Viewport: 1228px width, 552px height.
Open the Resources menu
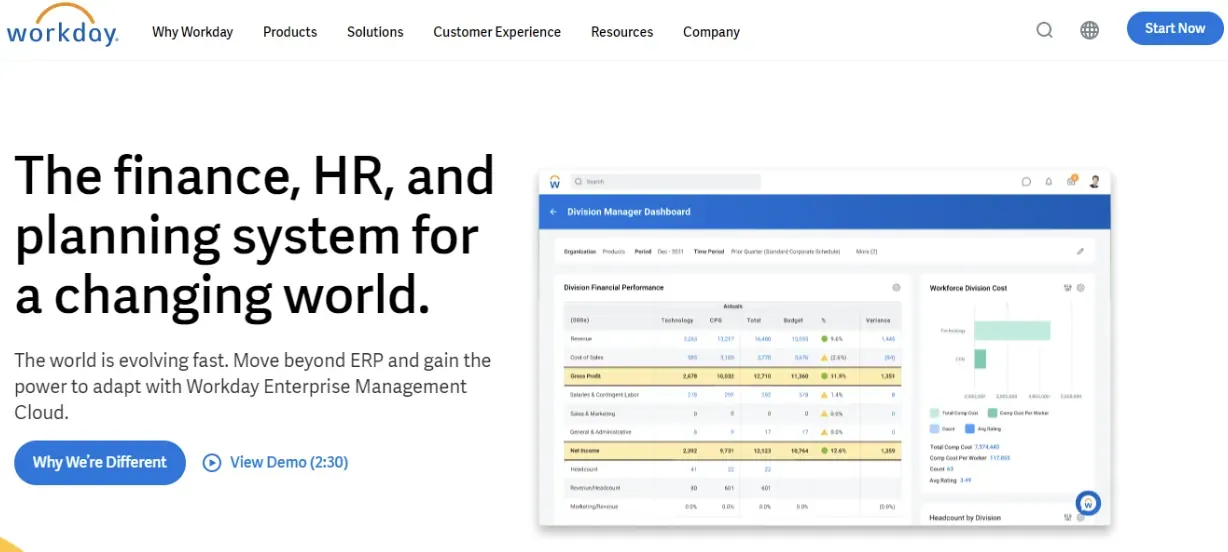(622, 32)
